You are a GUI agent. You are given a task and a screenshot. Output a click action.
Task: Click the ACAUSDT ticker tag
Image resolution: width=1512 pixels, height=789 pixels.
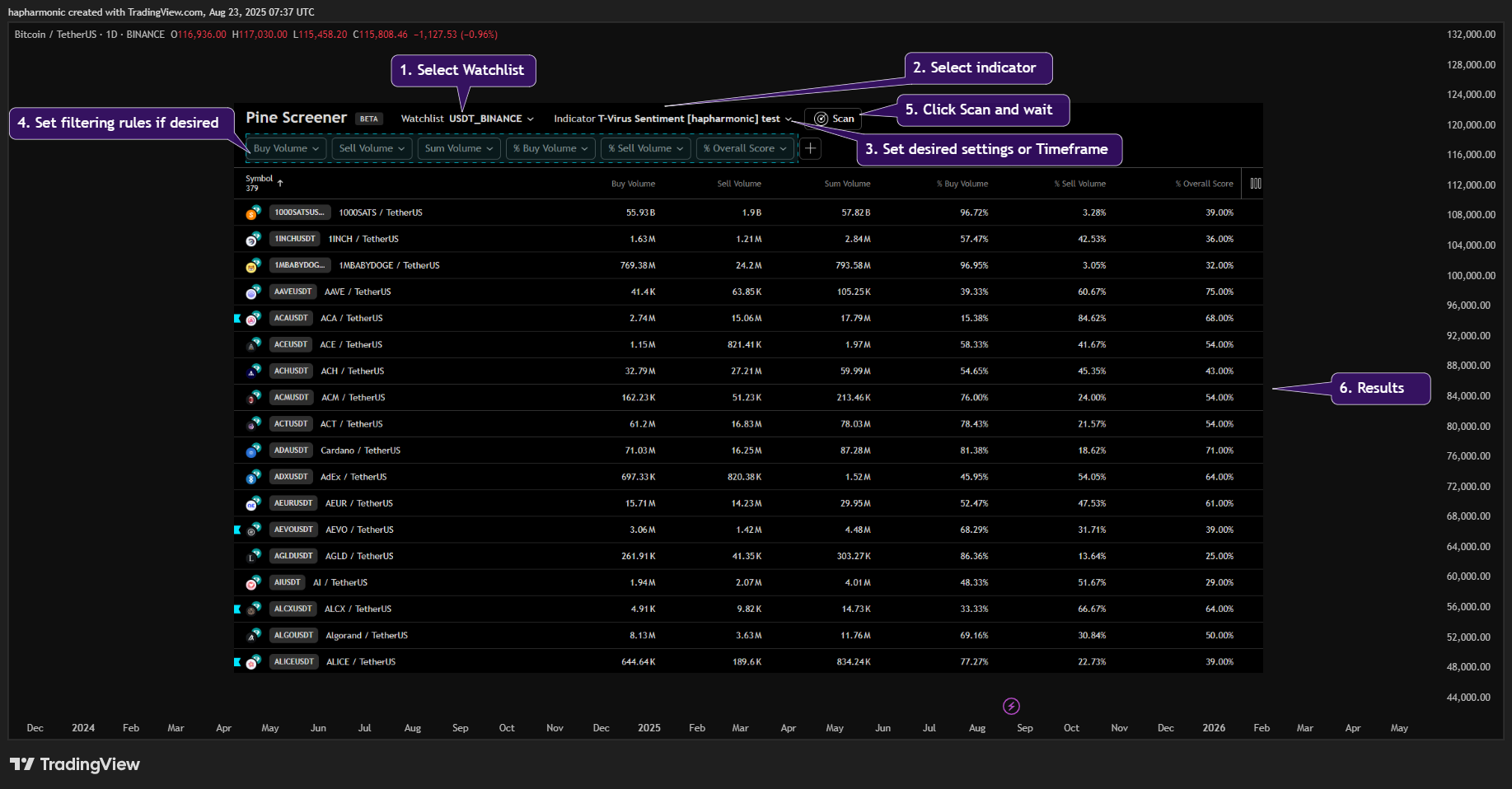tap(291, 318)
